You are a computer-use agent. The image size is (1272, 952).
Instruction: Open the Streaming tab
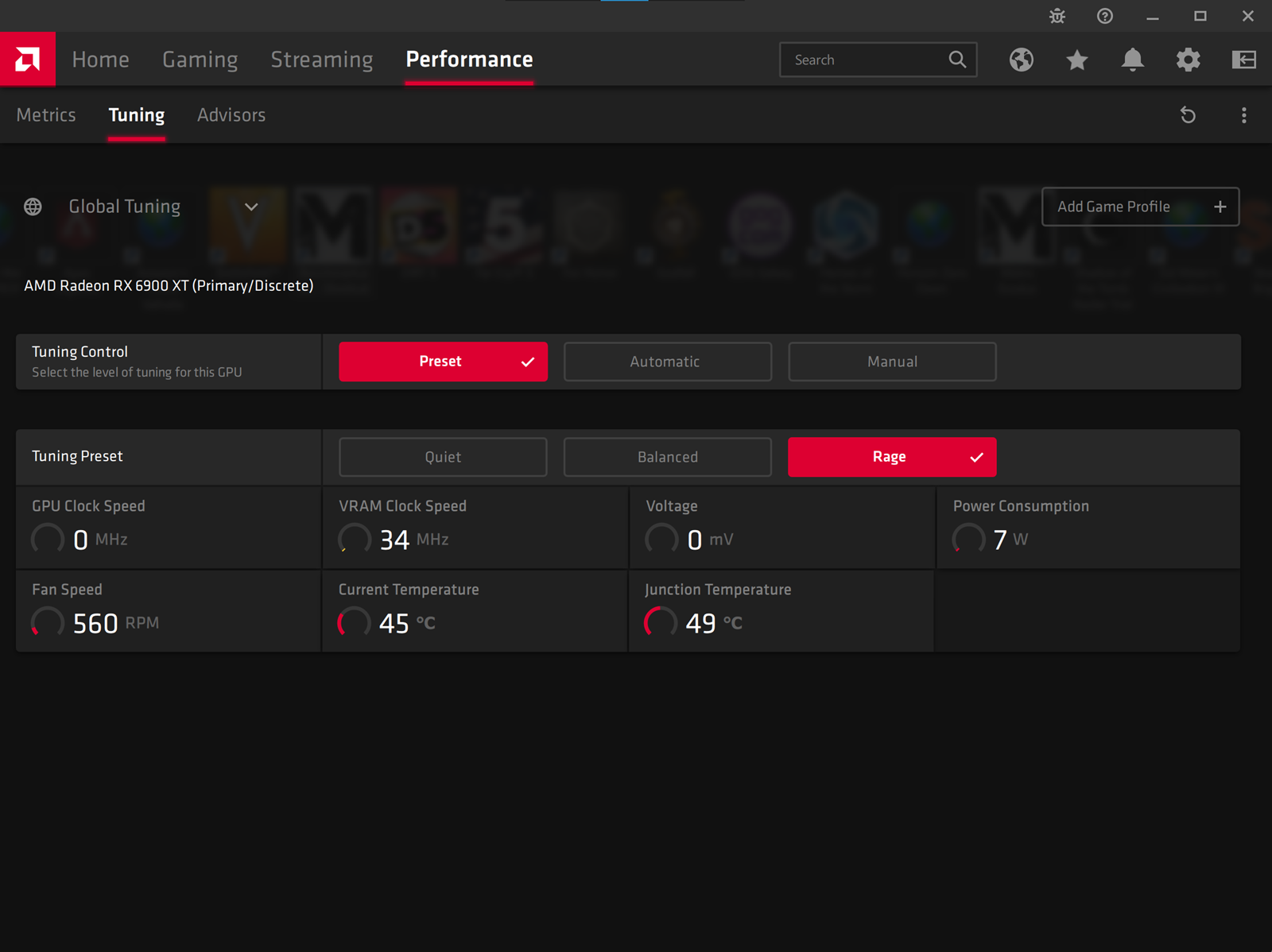[322, 60]
